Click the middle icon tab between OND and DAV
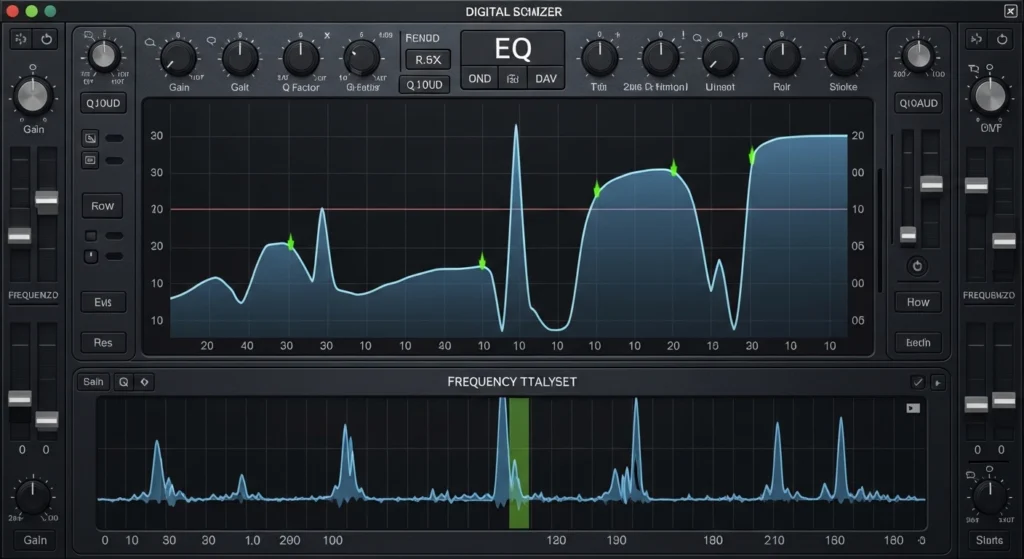The width and height of the screenshot is (1024, 559). click(513, 79)
